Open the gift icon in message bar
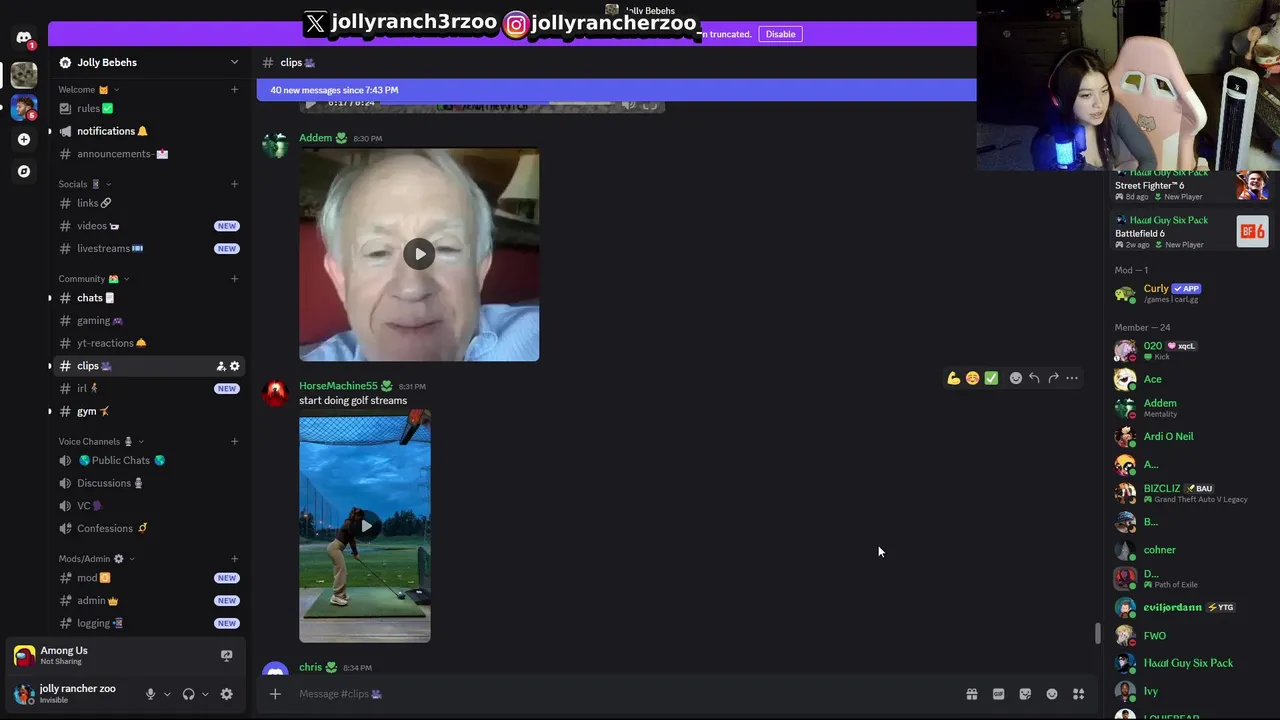 tap(971, 694)
